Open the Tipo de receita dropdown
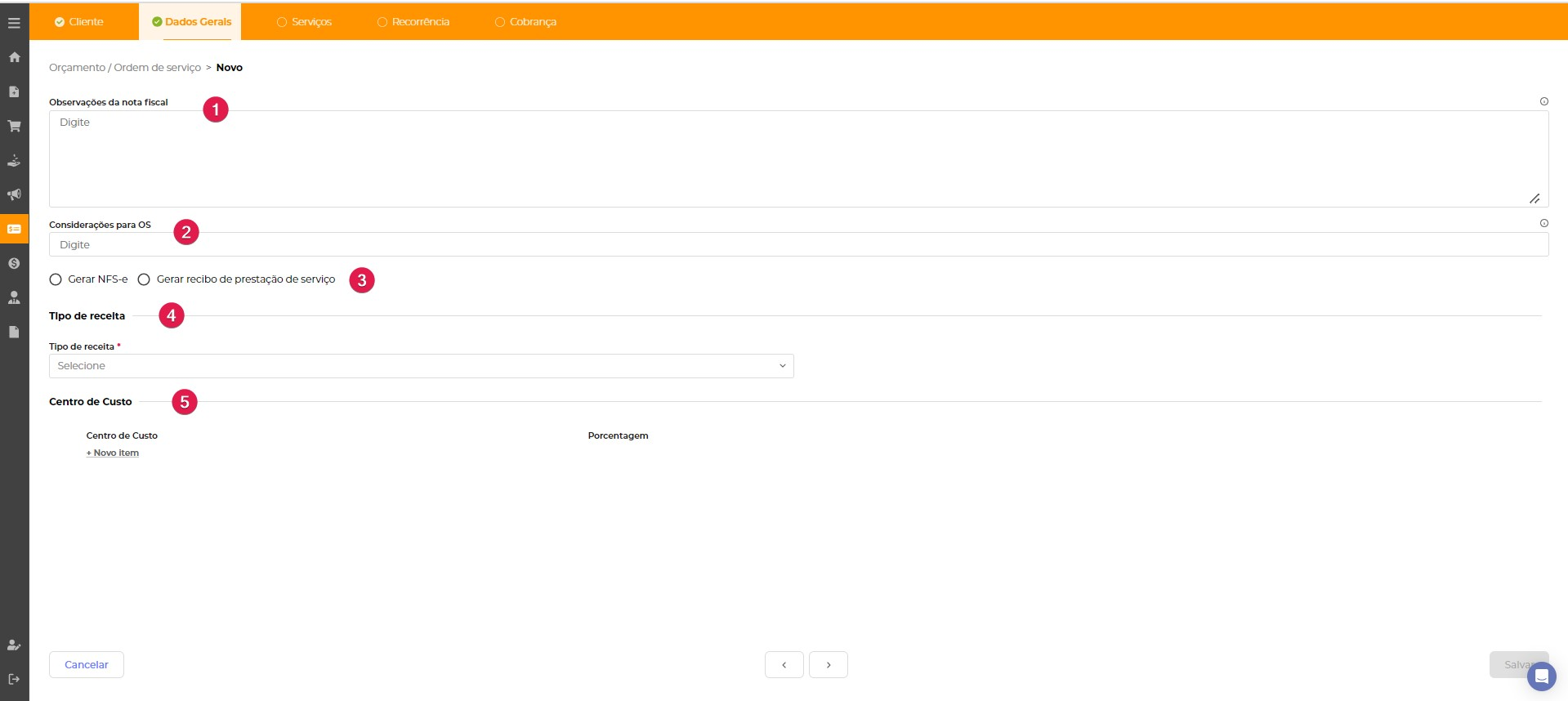Viewport: 1568px width, 701px height. click(x=421, y=366)
